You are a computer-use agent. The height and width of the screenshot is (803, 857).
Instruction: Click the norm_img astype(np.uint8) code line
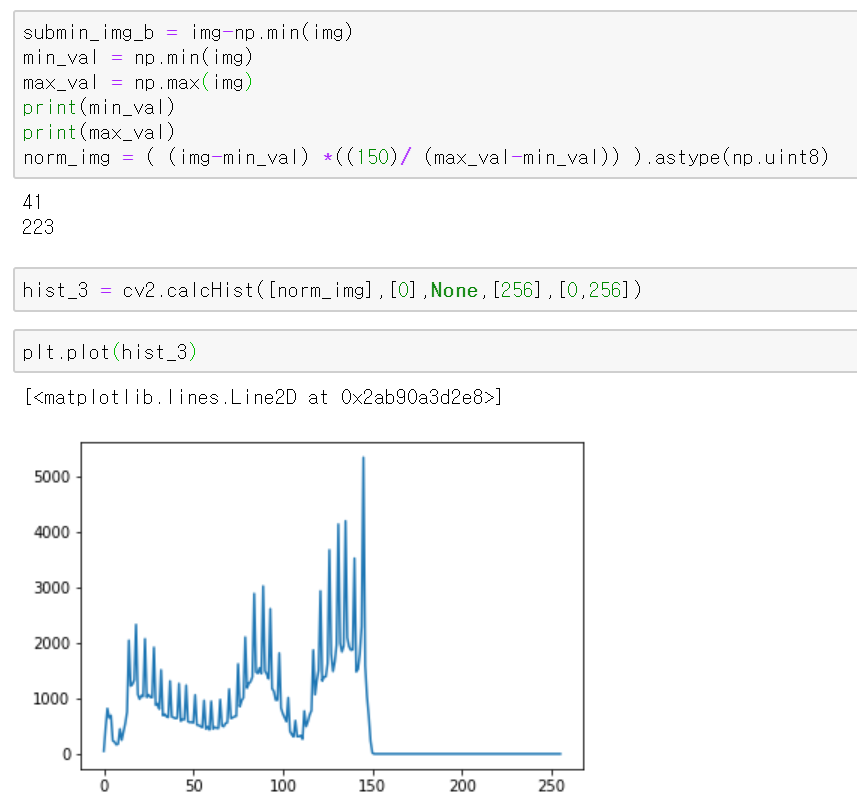[x=426, y=157]
